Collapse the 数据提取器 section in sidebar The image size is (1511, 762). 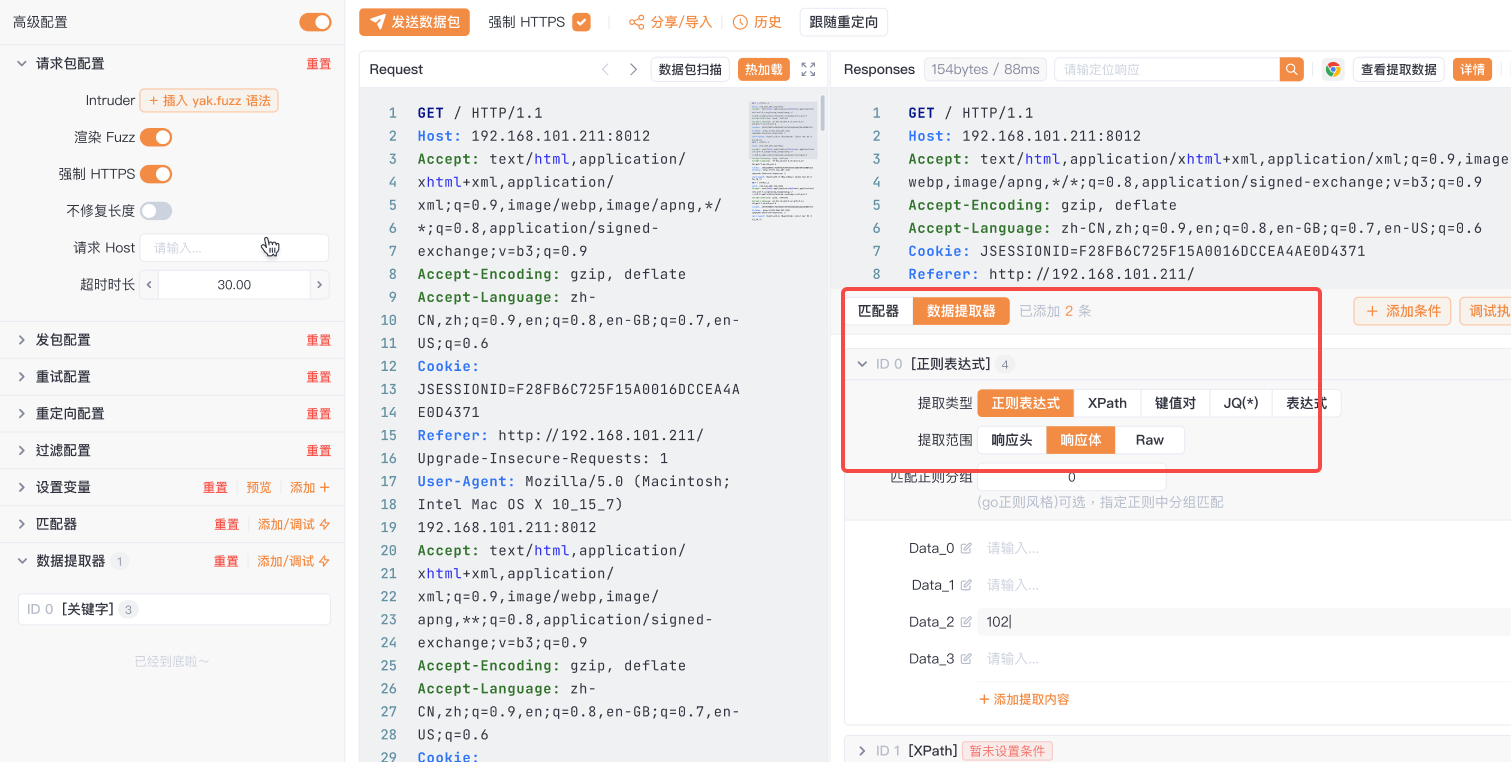point(22,561)
